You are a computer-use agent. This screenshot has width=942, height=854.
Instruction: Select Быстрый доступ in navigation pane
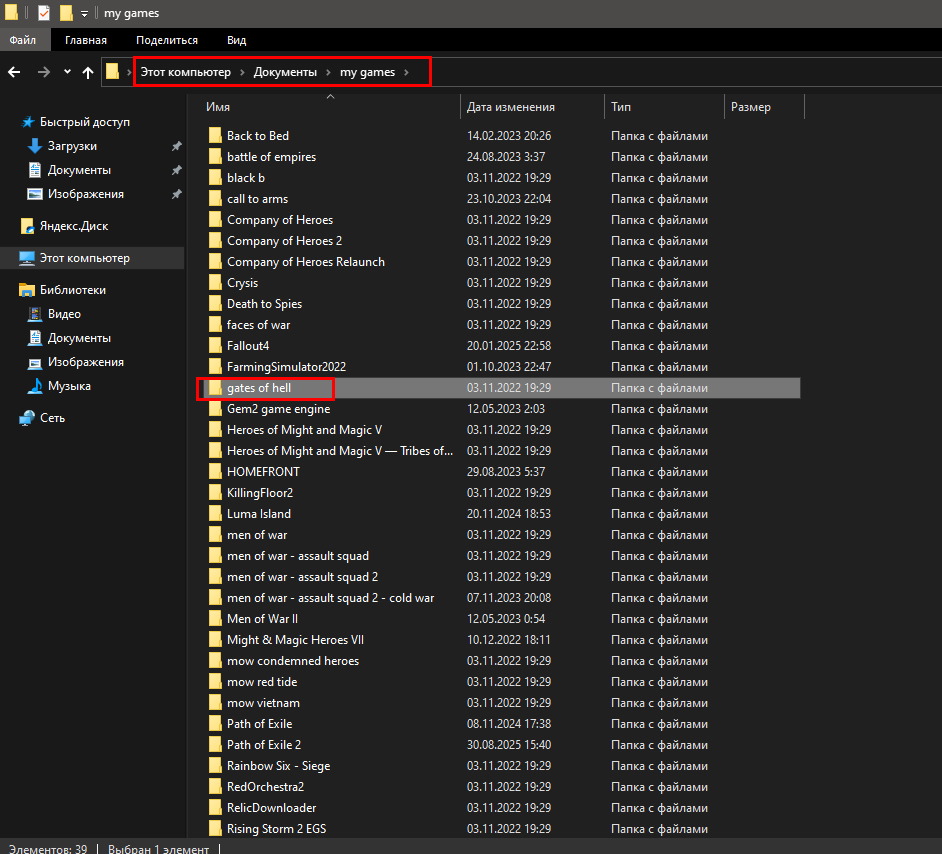coord(85,122)
